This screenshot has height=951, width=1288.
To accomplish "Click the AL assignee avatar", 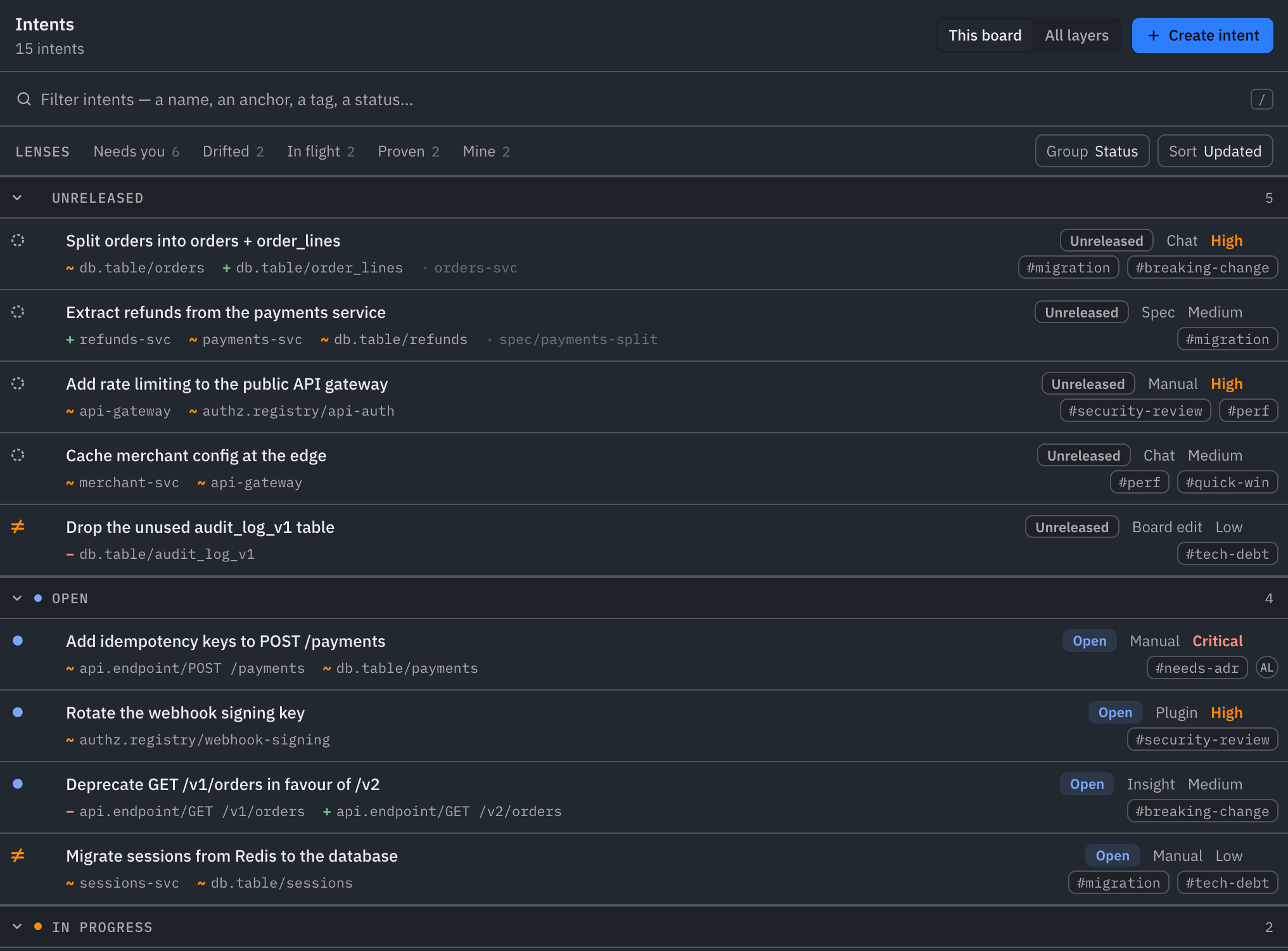I will pyautogui.click(x=1266, y=668).
